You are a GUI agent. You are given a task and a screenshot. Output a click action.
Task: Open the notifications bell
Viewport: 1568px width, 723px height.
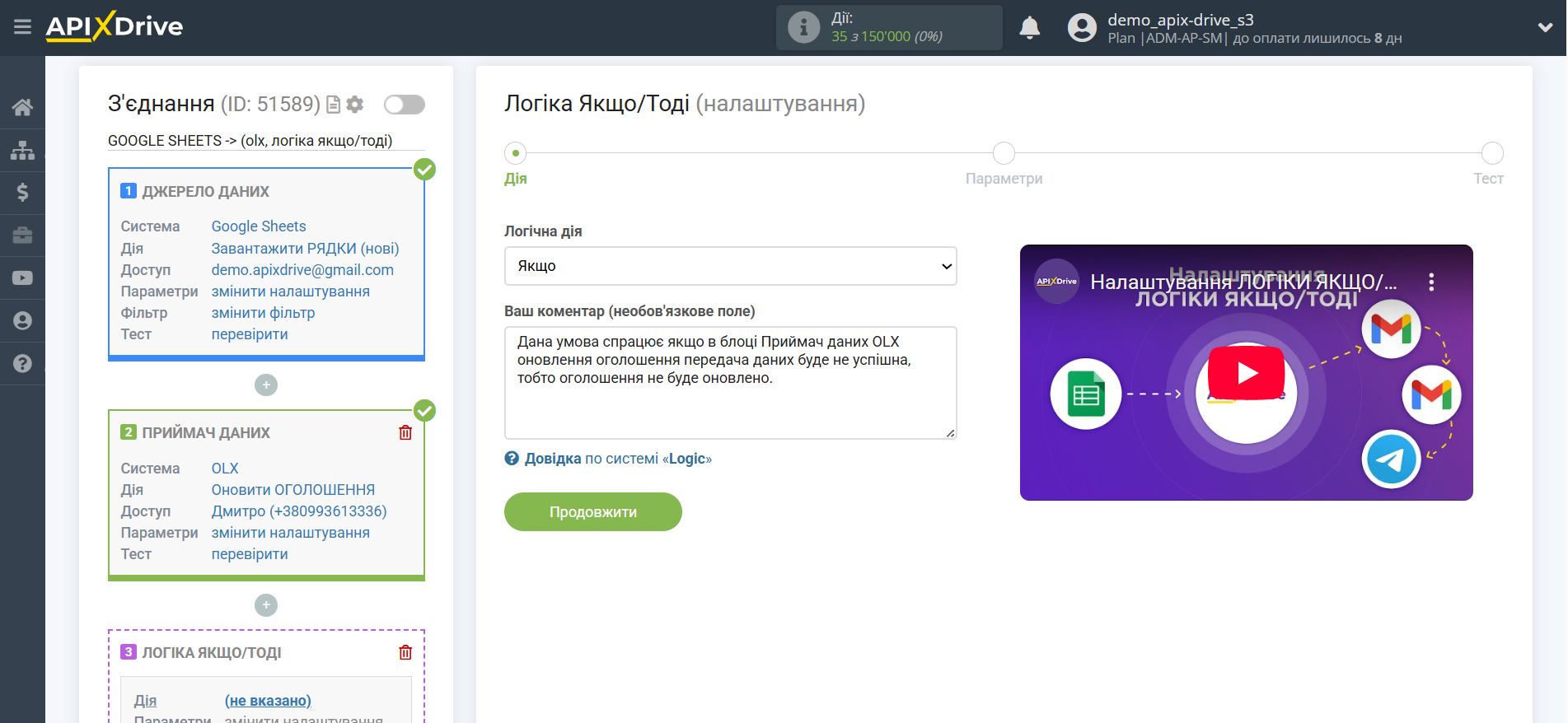tap(1029, 27)
